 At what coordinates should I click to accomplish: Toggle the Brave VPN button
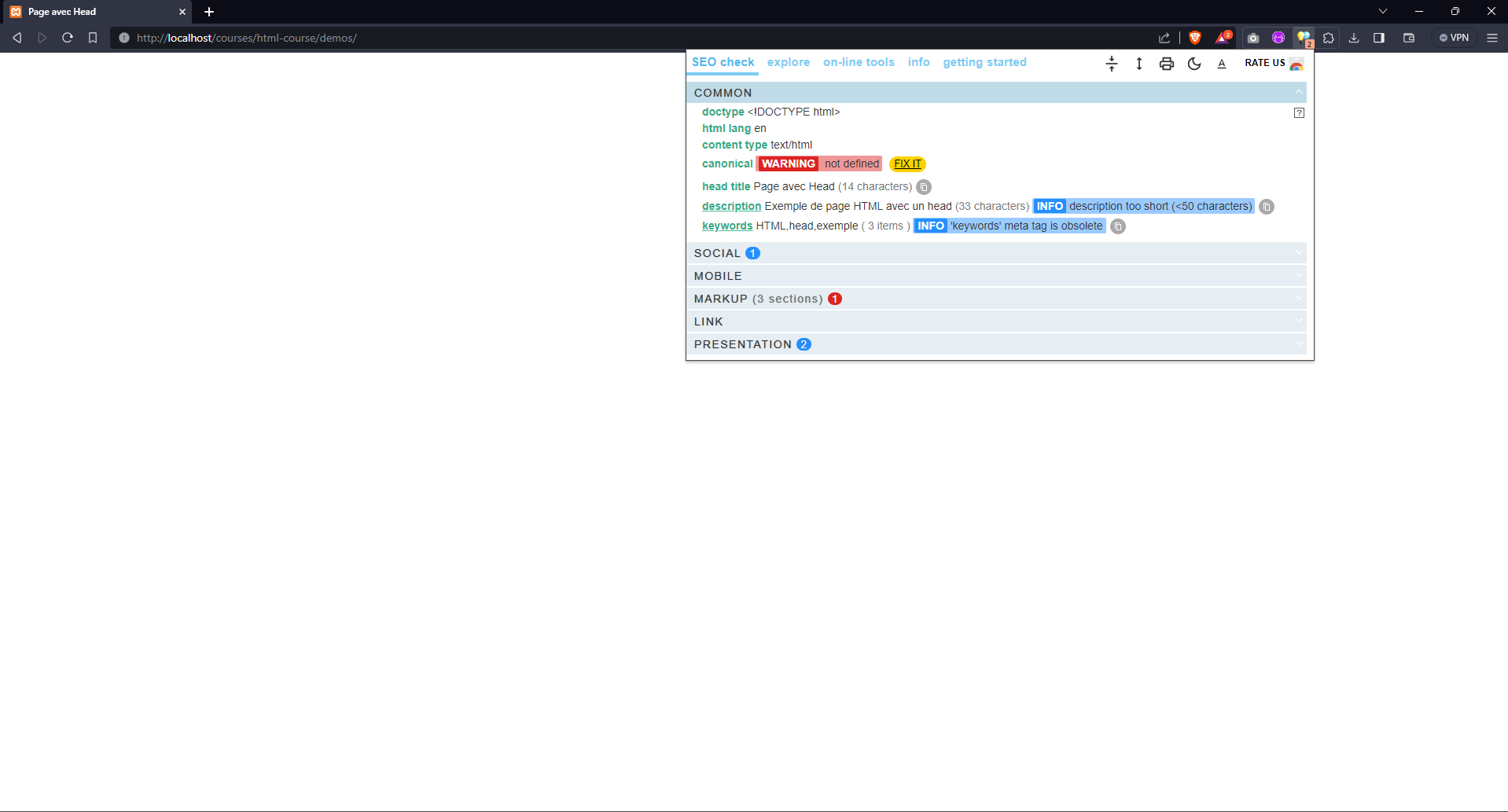coord(1454,38)
